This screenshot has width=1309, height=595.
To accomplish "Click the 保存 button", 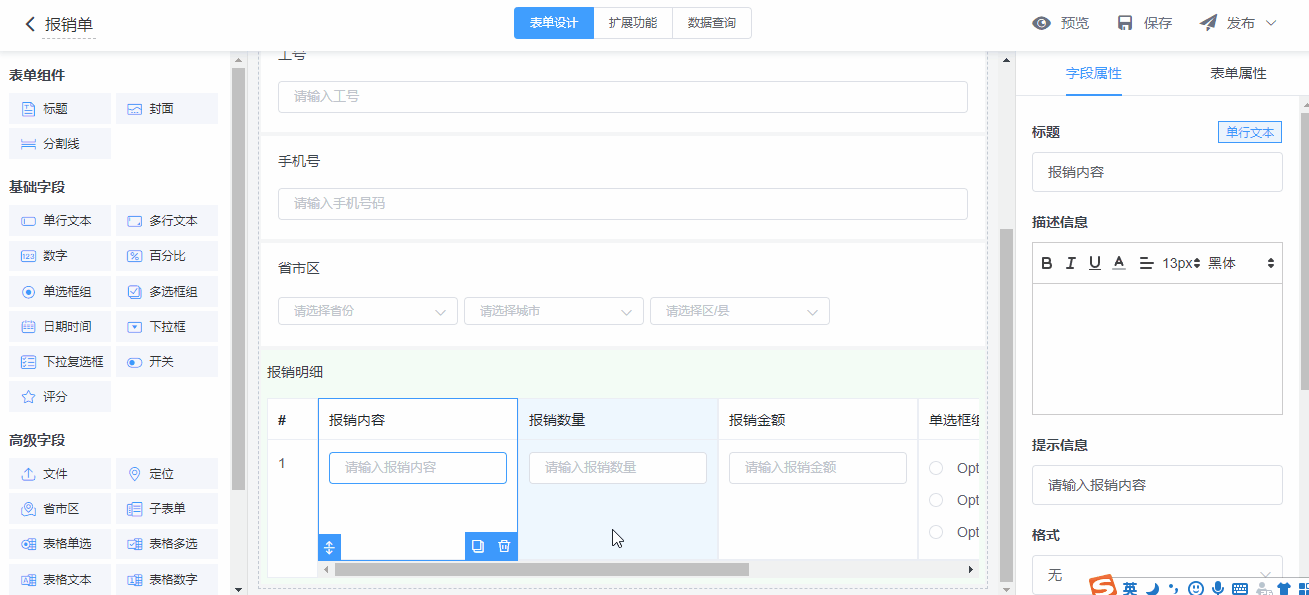I will tap(1145, 23).
